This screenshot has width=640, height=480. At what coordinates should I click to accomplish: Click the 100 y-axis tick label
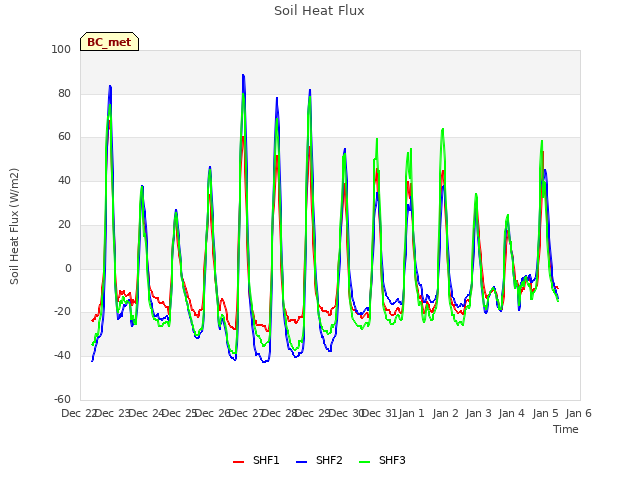61,49
